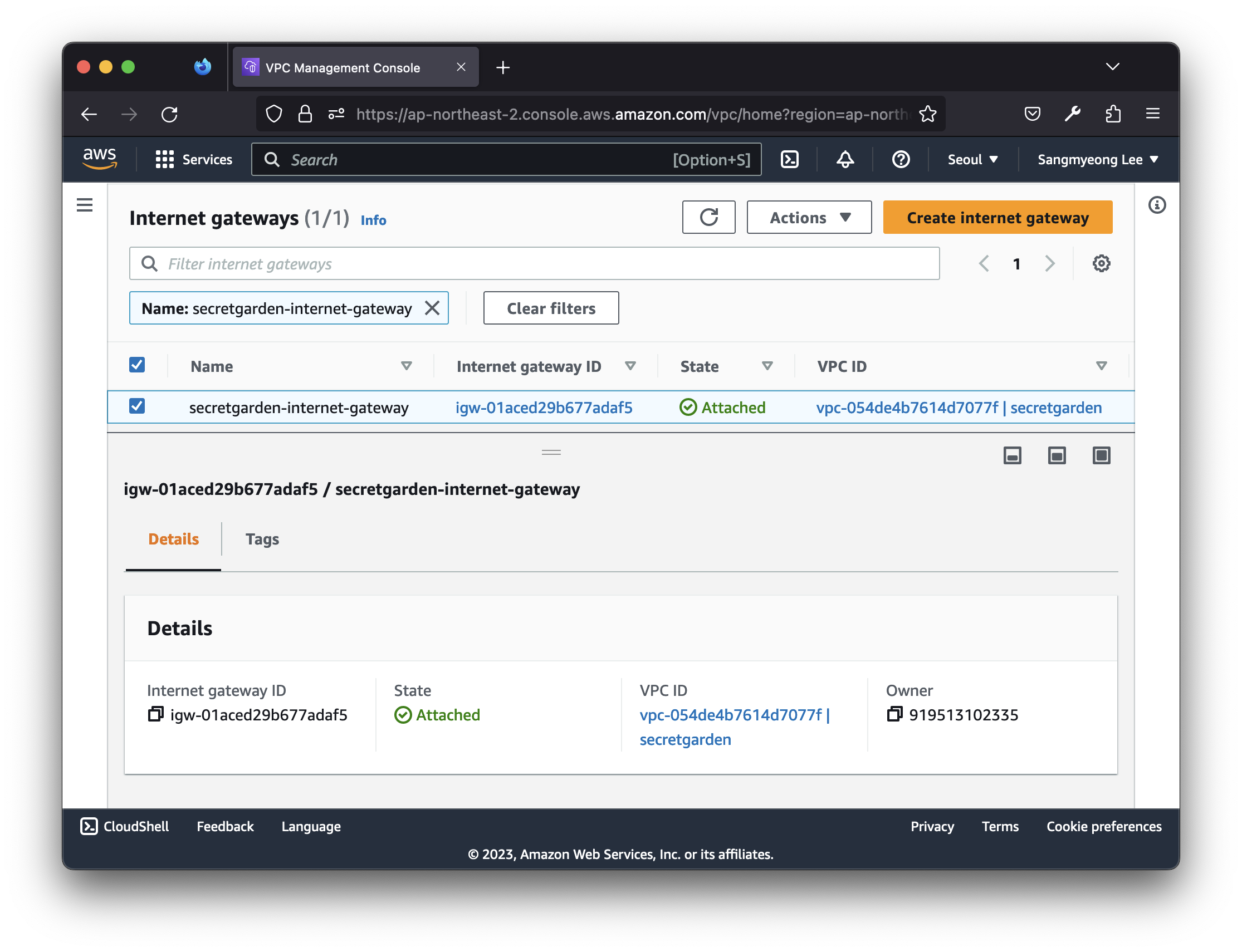Click the Firefox View icon

(202, 67)
